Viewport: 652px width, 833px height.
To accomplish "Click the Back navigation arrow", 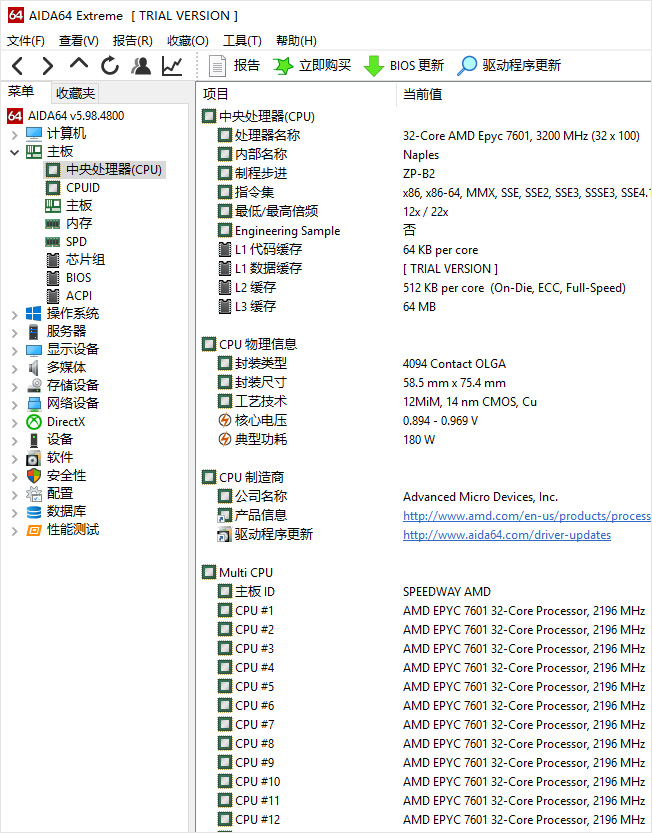I will 18,66.
